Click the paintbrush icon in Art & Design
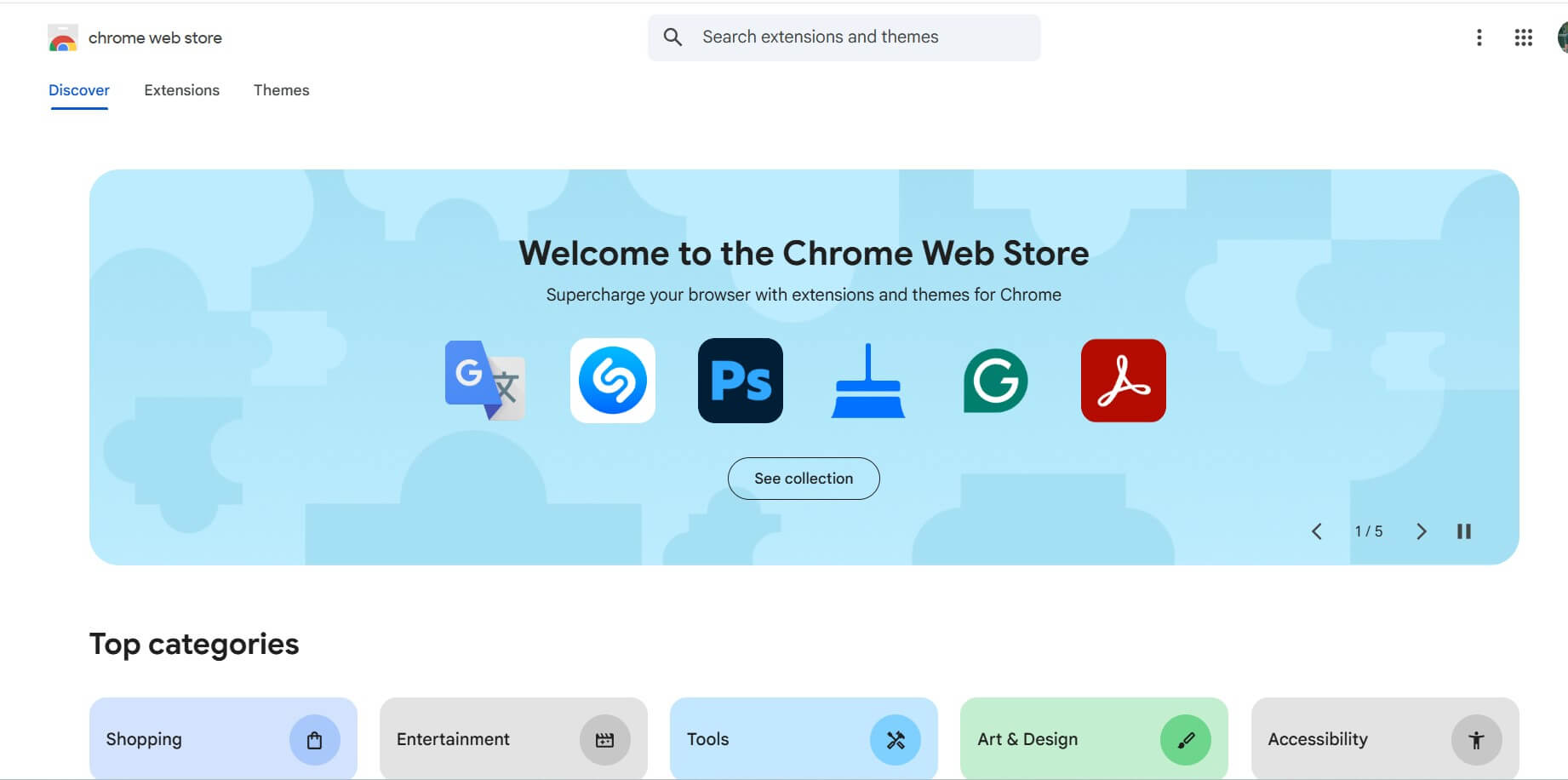Screen dimensions: 1568x780 click(x=1186, y=740)
